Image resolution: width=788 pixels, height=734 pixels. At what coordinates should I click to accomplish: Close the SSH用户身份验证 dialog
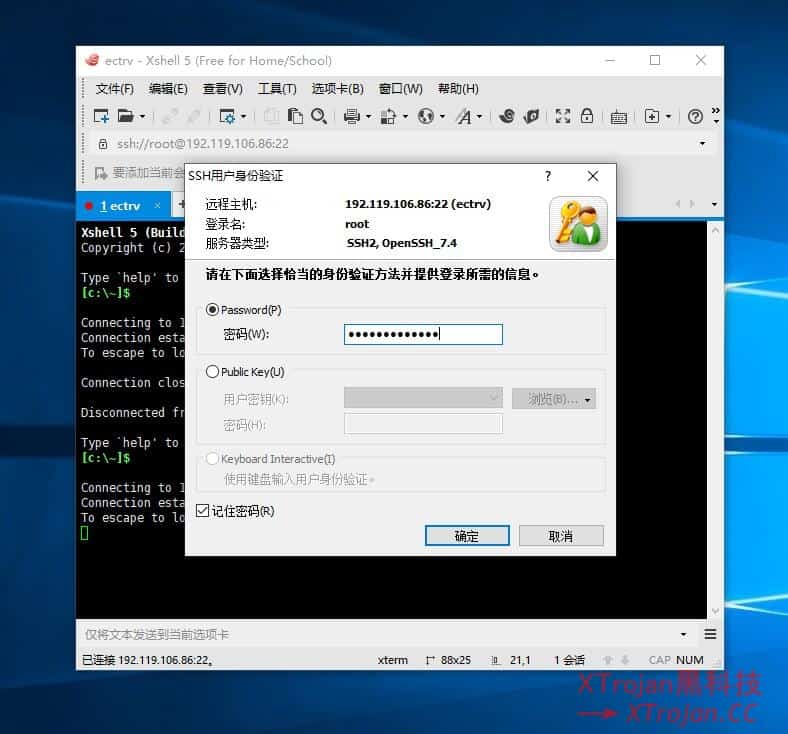pos(593,176)
